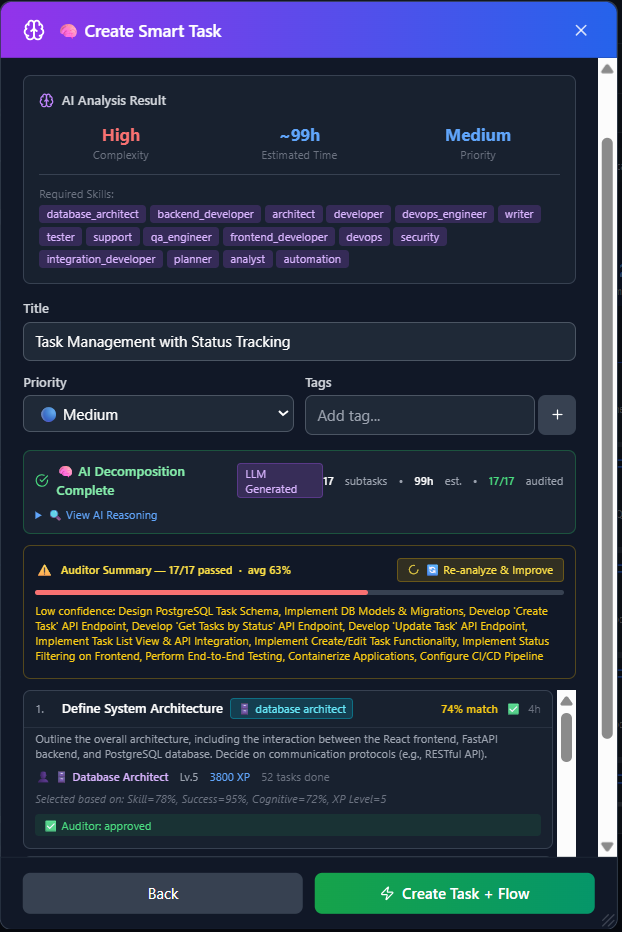Click the automation skill tag

pos(312,259)
